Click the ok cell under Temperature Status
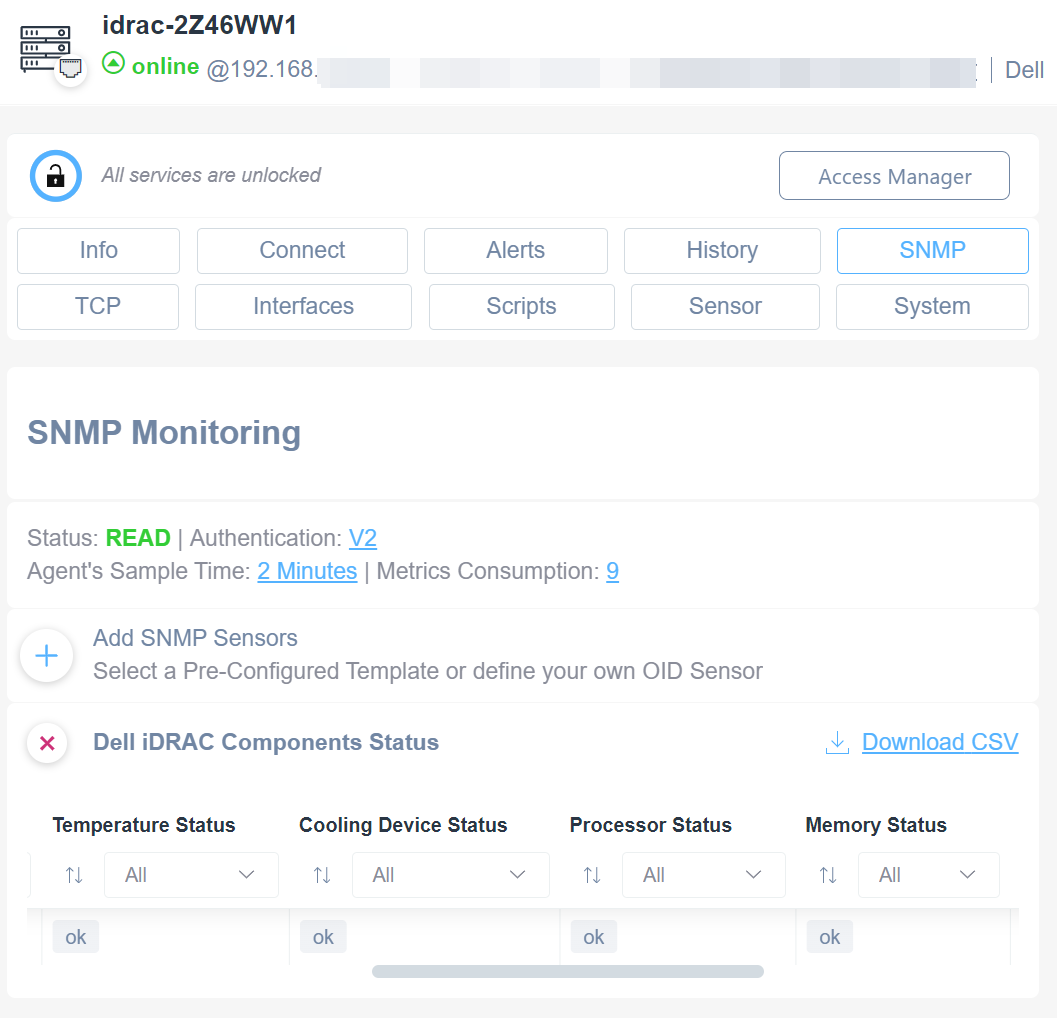This screenshot has height=1018, width=1057. pyautogui.click(x=76, y=937)
